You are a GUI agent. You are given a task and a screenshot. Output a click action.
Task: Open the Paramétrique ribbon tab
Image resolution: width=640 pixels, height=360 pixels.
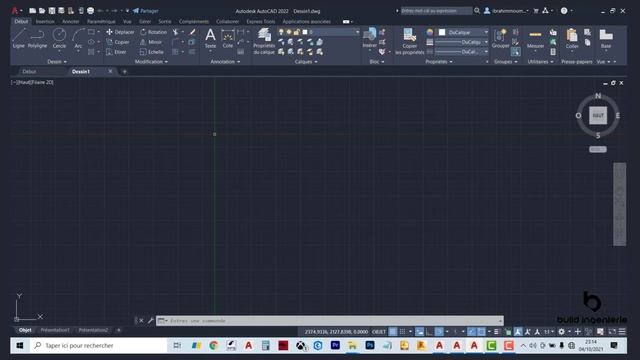101,21
